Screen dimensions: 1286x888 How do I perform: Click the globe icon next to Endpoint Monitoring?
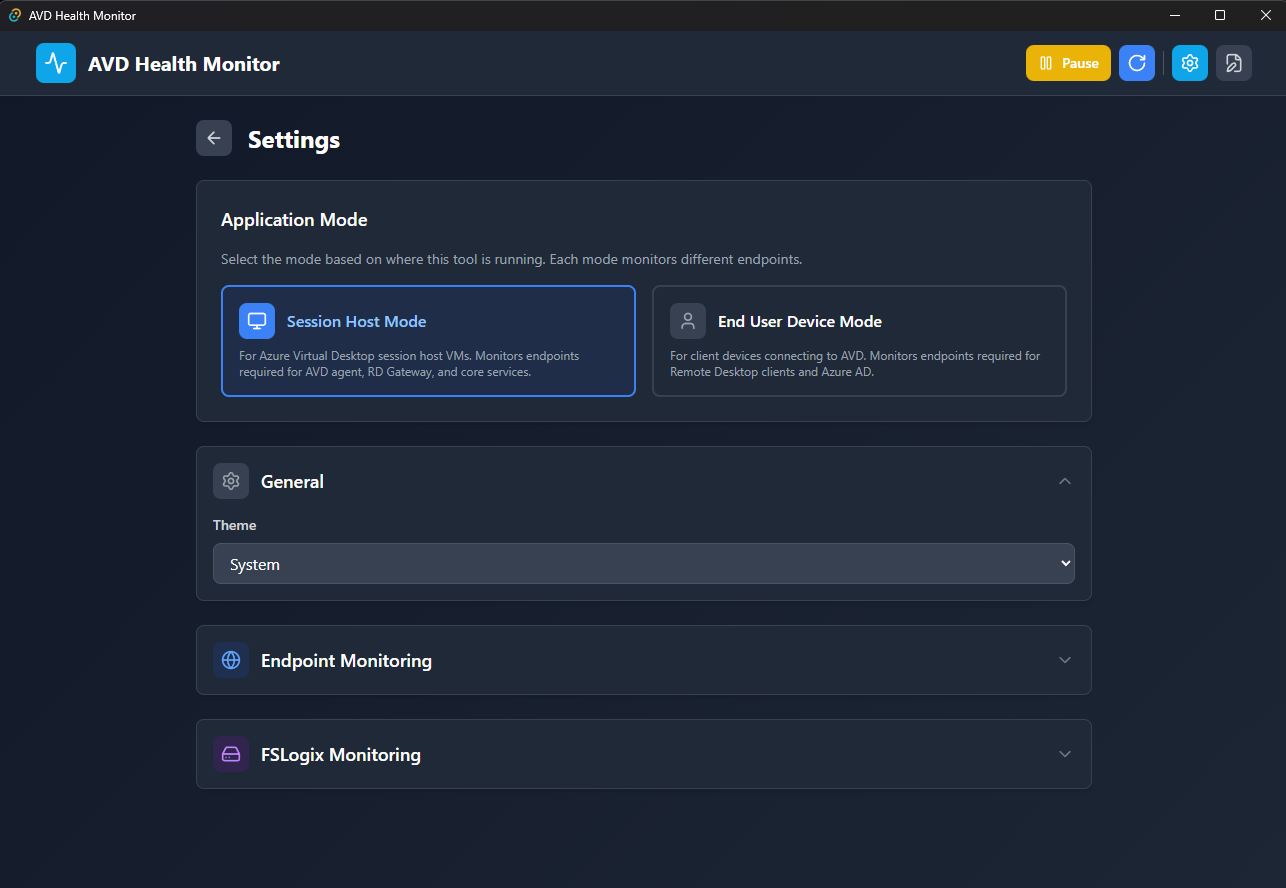point(231,660)
